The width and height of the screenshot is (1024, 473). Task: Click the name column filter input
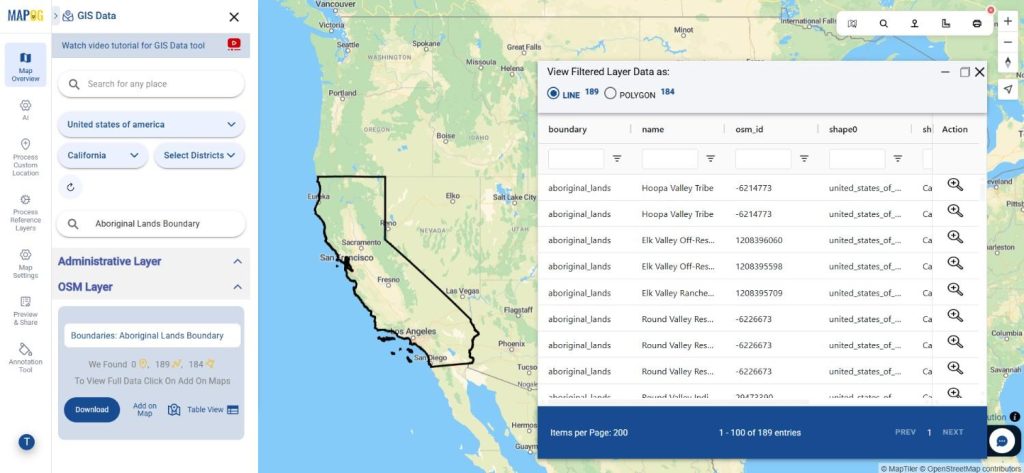(x=670, y=159)
